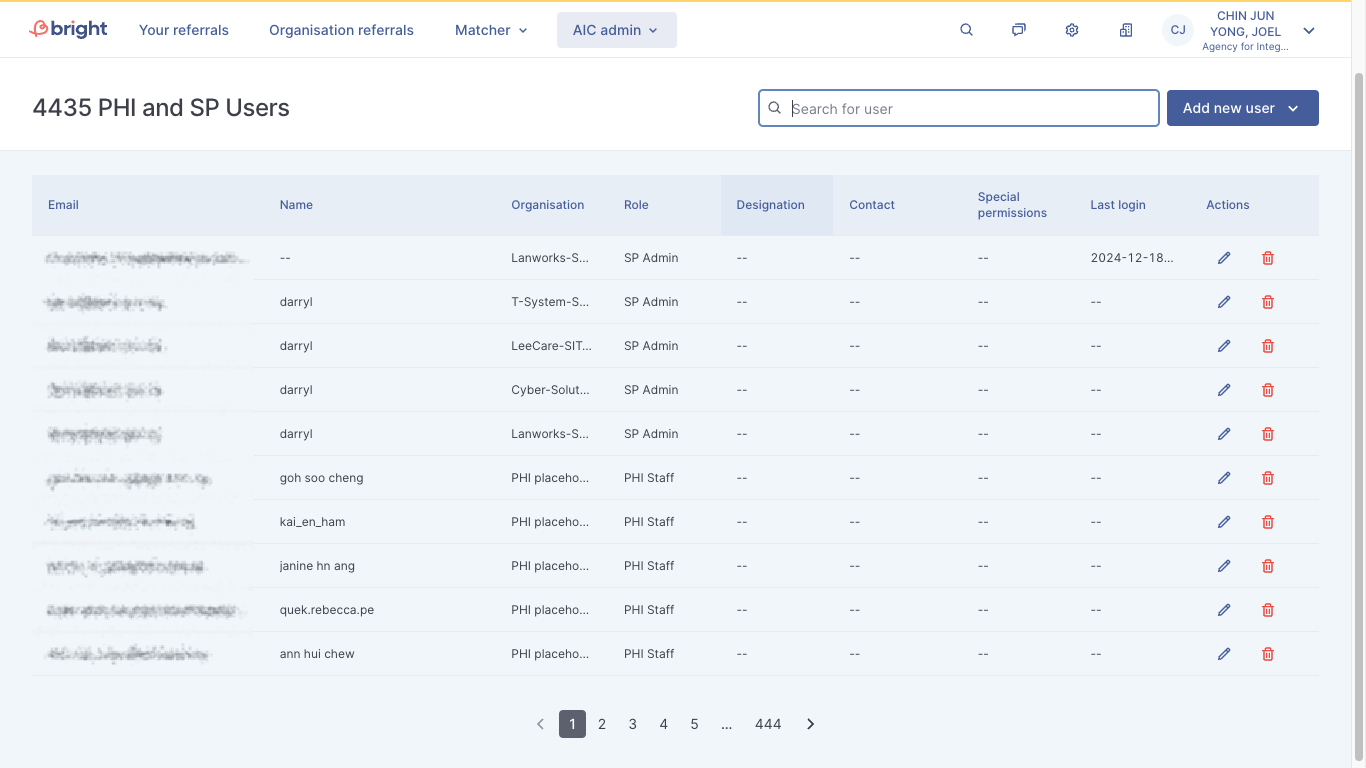
Task: Delete darryl's T-System SP Admin row
Action: [x=1268, y=302]
